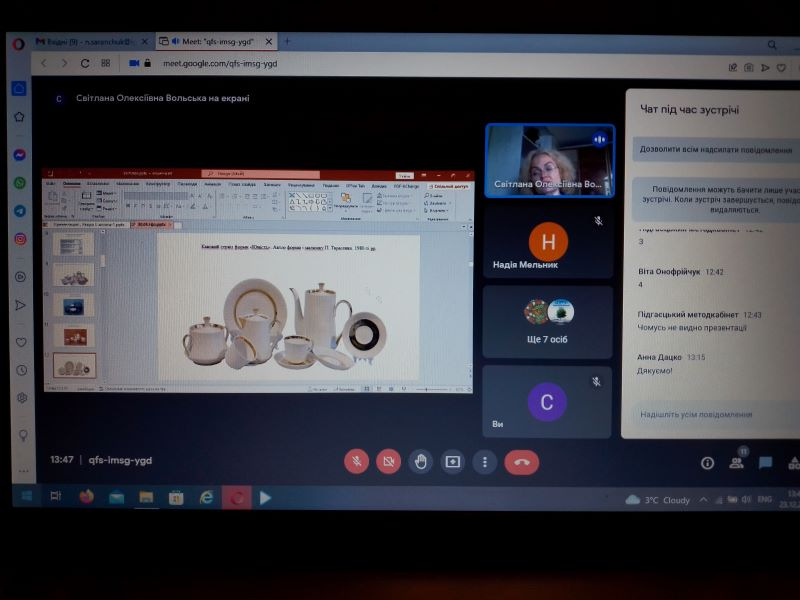Turn on camera in Meet controls
800x600 pixels.
coord(388,462)
